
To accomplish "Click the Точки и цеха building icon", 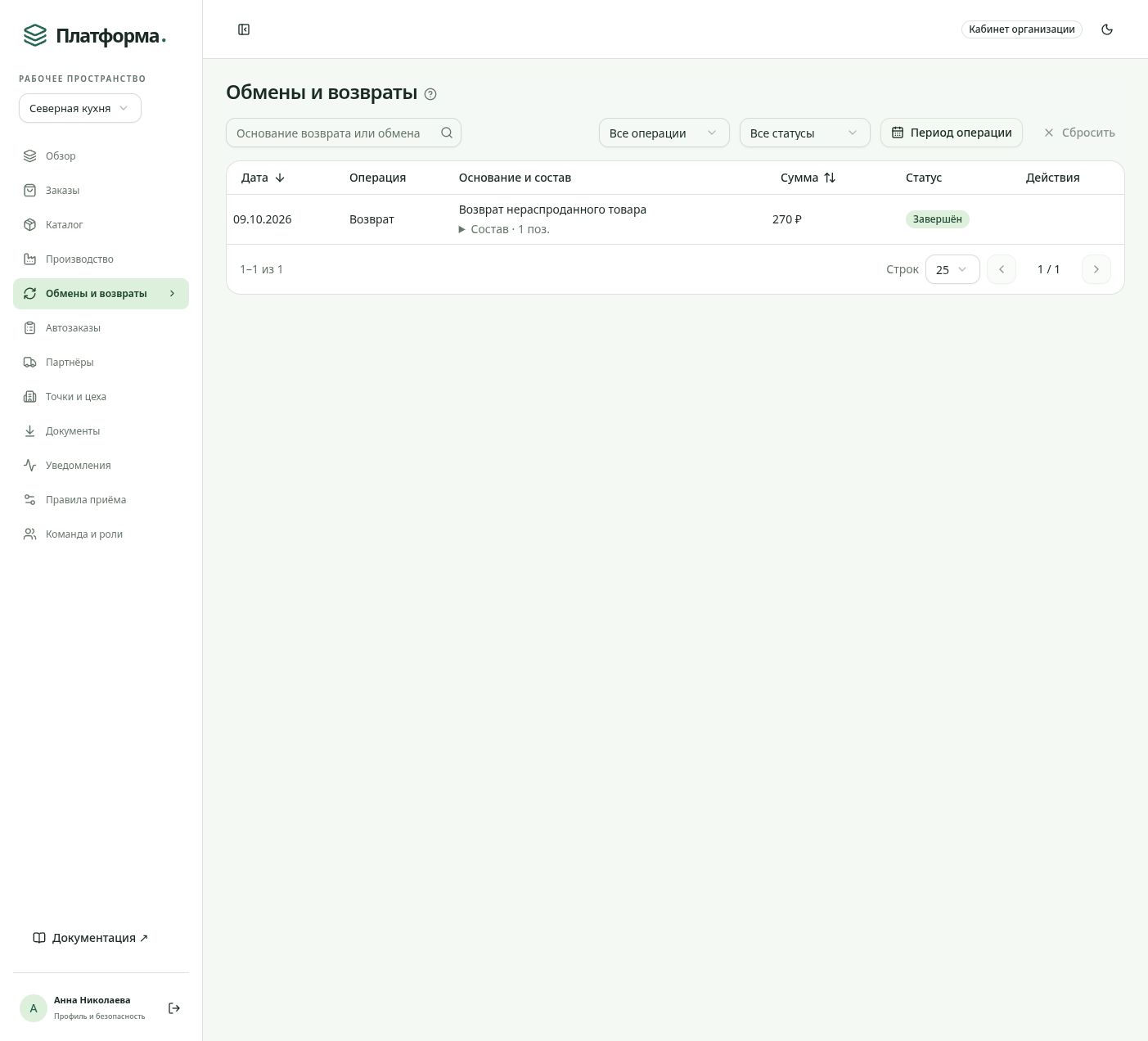I will pos(30,397).
